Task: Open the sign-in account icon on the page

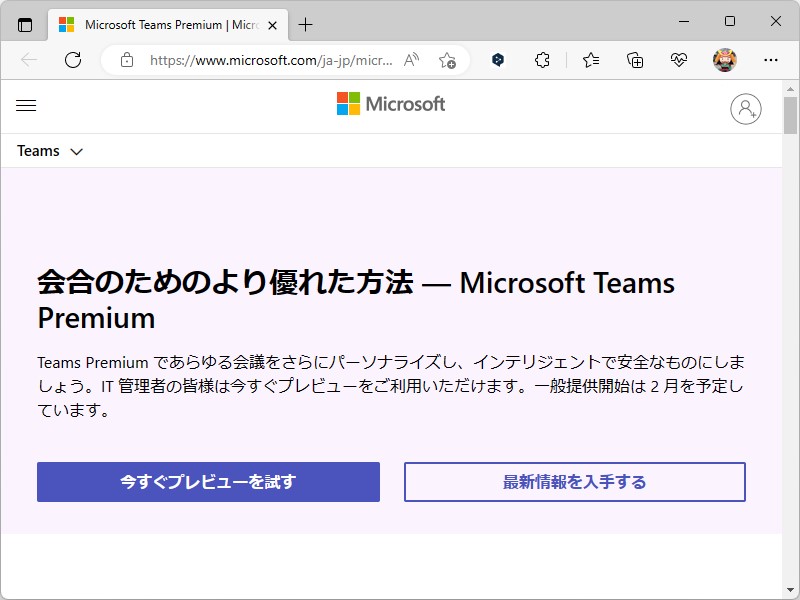Action: [x=746, y=110]
